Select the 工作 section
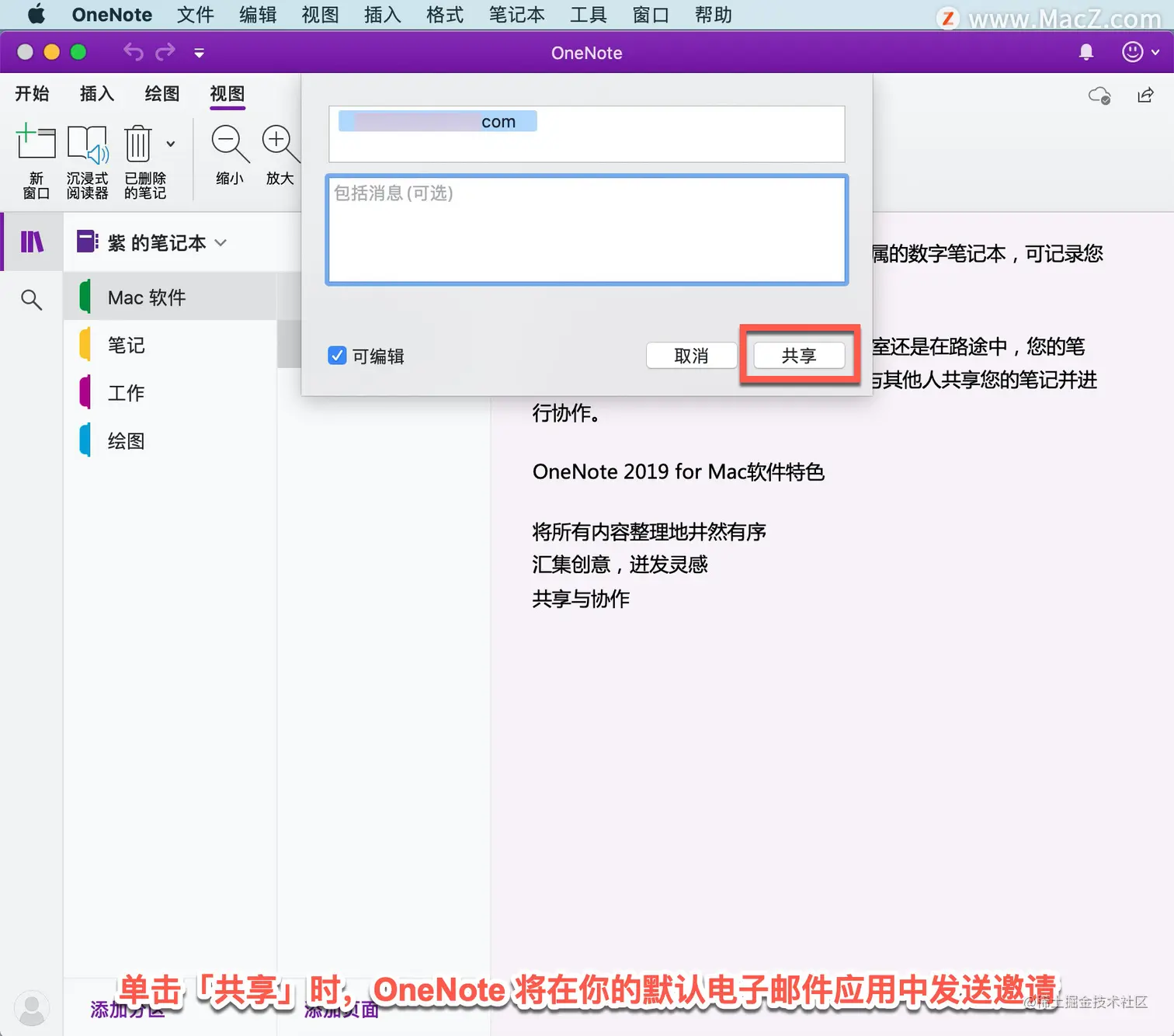1174x1036 pixels. tap(171, 393)
